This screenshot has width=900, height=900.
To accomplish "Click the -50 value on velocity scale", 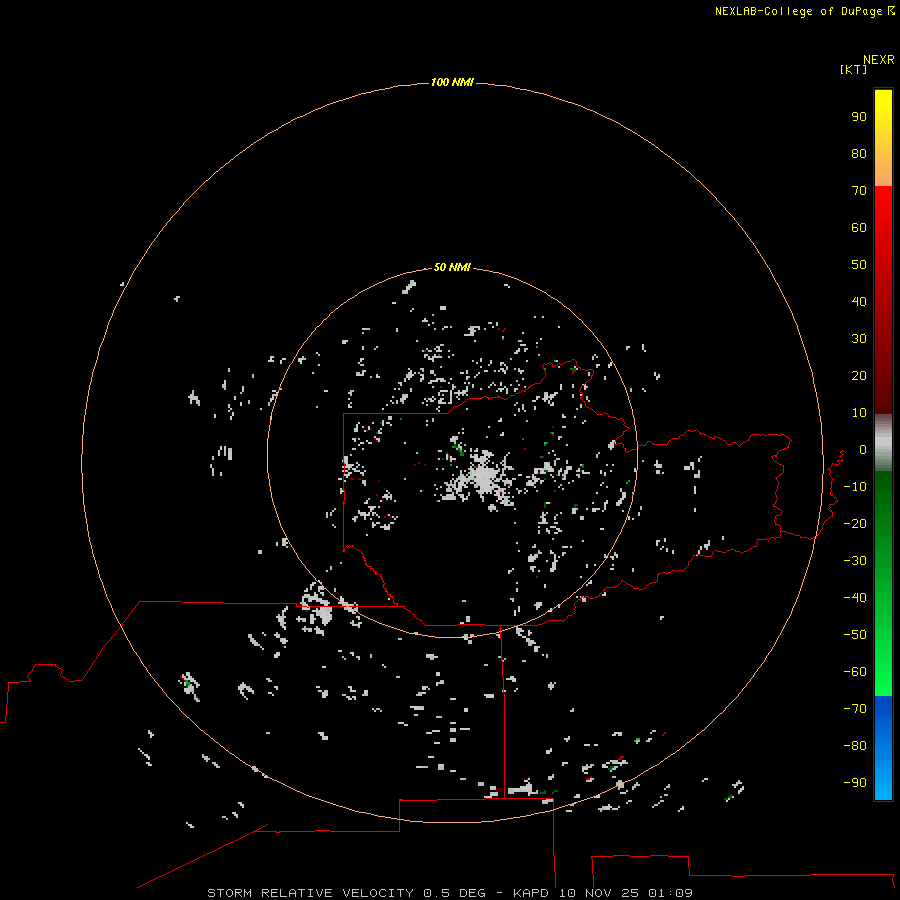I will pyautogui.click(x=855, y=635).
